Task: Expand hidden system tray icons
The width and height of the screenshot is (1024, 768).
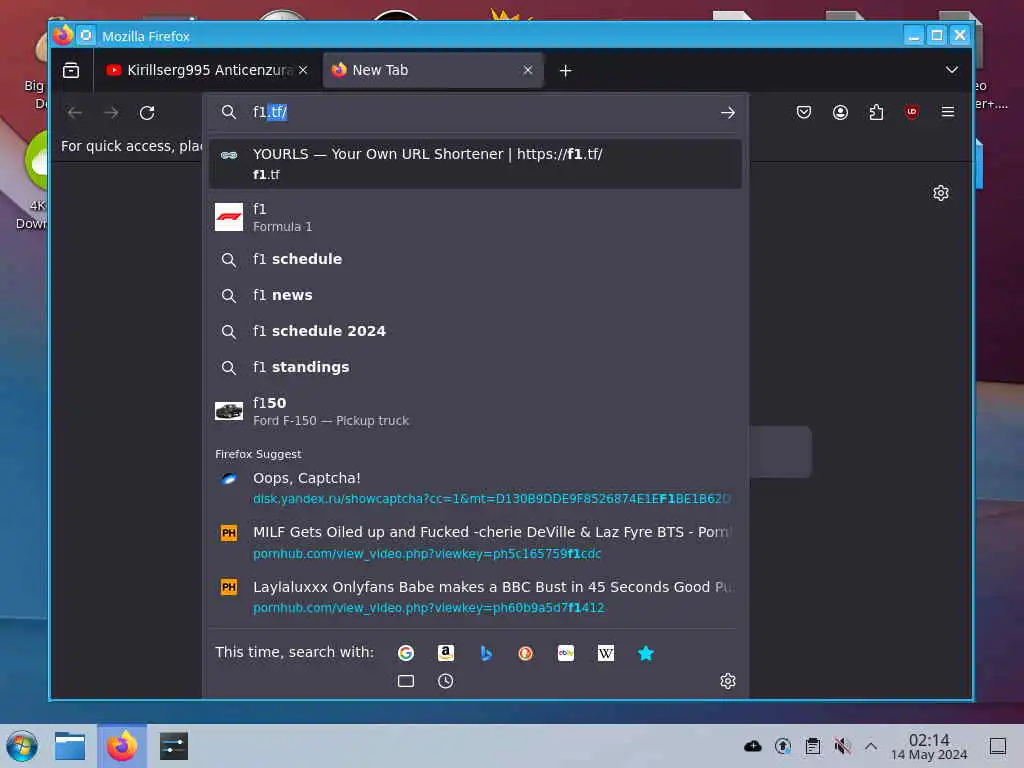Action: [871, 746]
